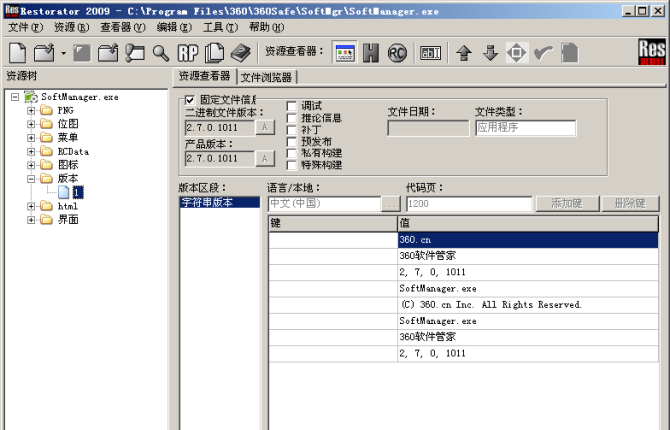Screen dimensions: 670x430
Task: Enable the 私有构建 checkbox
Action: point(292,153)
